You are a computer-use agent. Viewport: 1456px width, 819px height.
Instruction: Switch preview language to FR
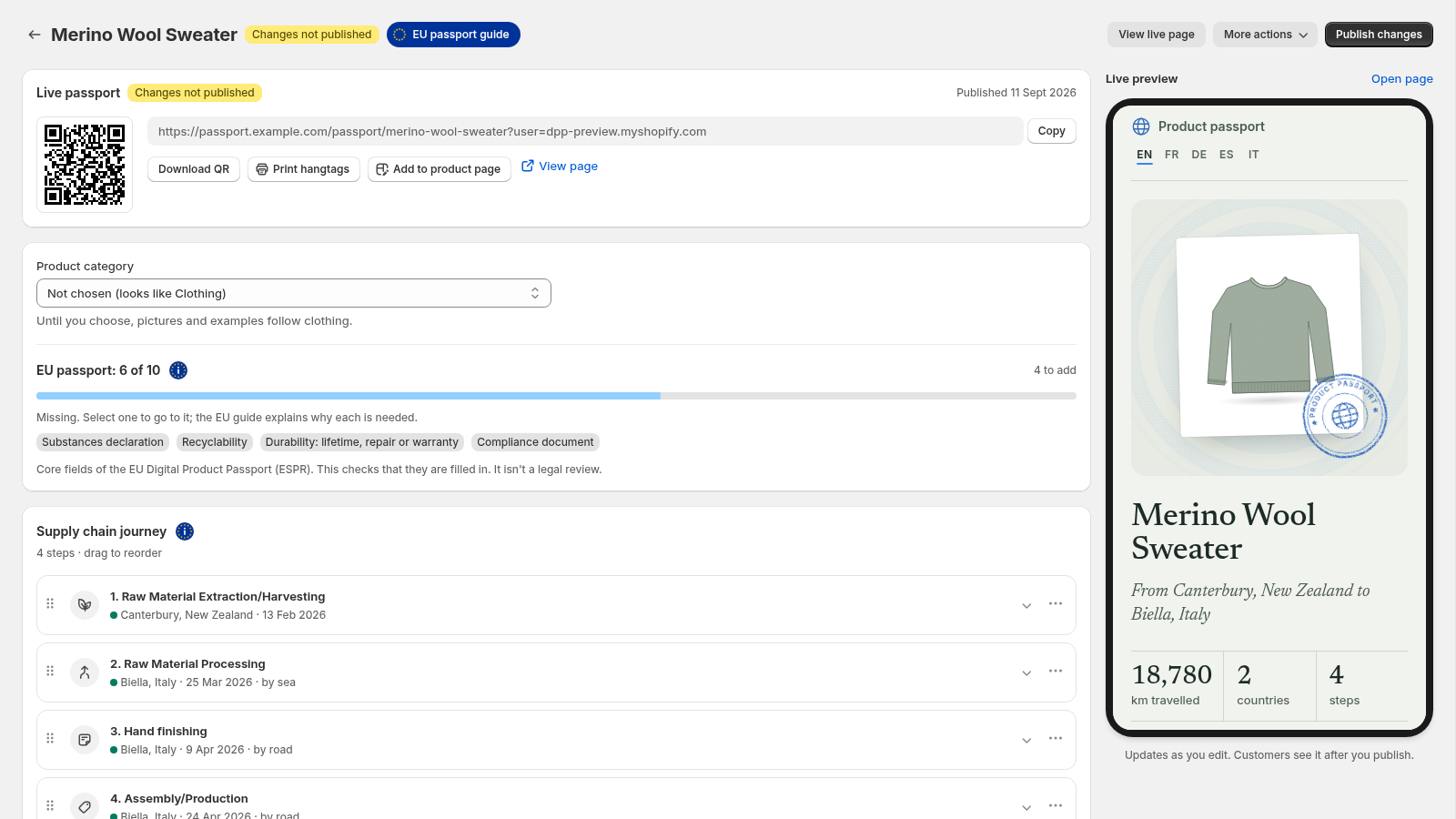1172,155
